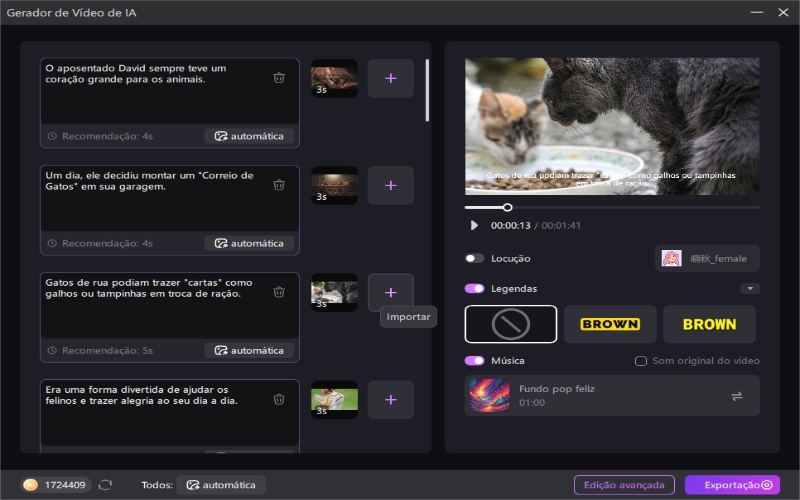Open the voice selector showing _female
Screen dimensions: 800x500
click(x=708, y=258)
